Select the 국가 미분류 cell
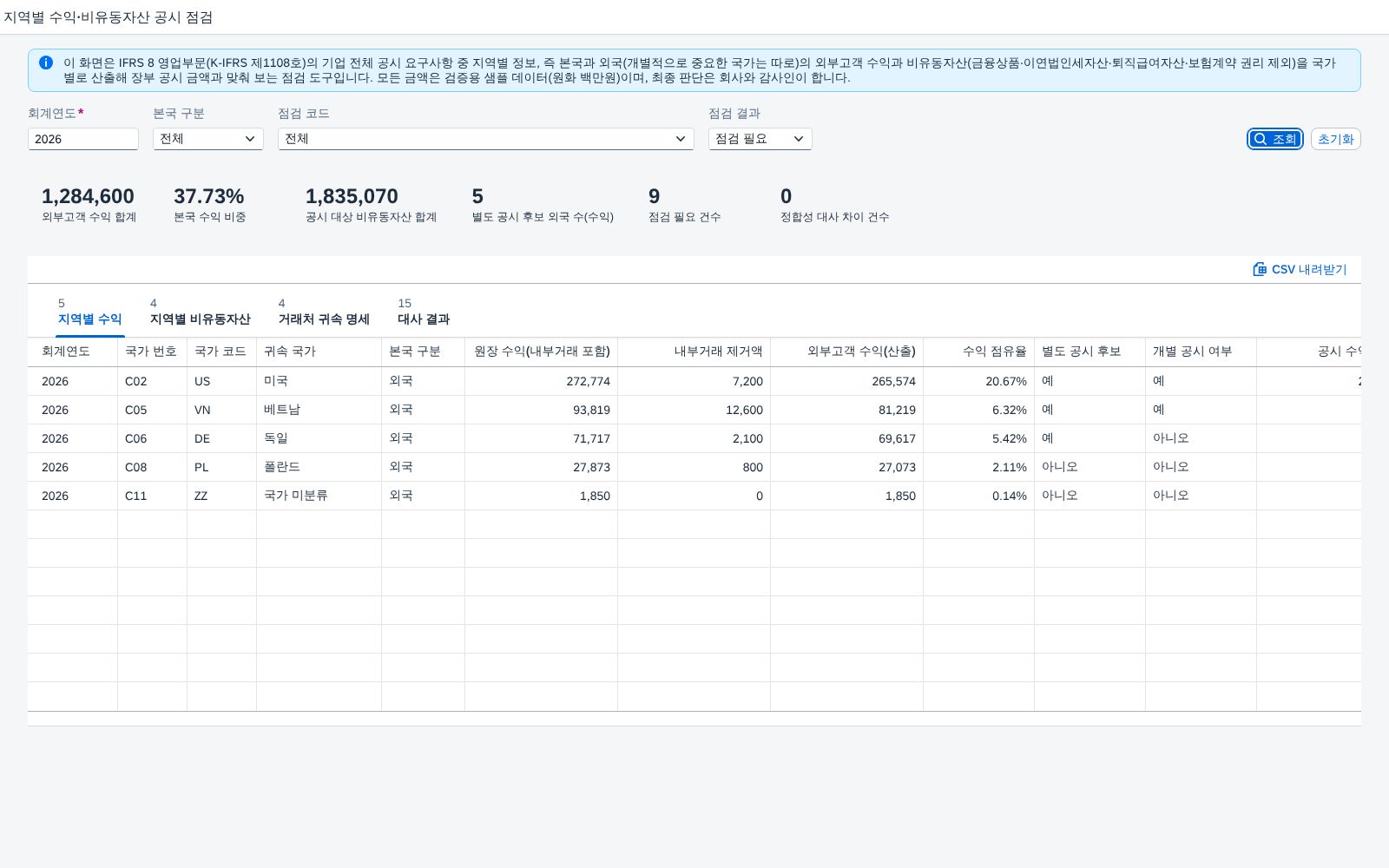1389x868 pixels. 319,496
